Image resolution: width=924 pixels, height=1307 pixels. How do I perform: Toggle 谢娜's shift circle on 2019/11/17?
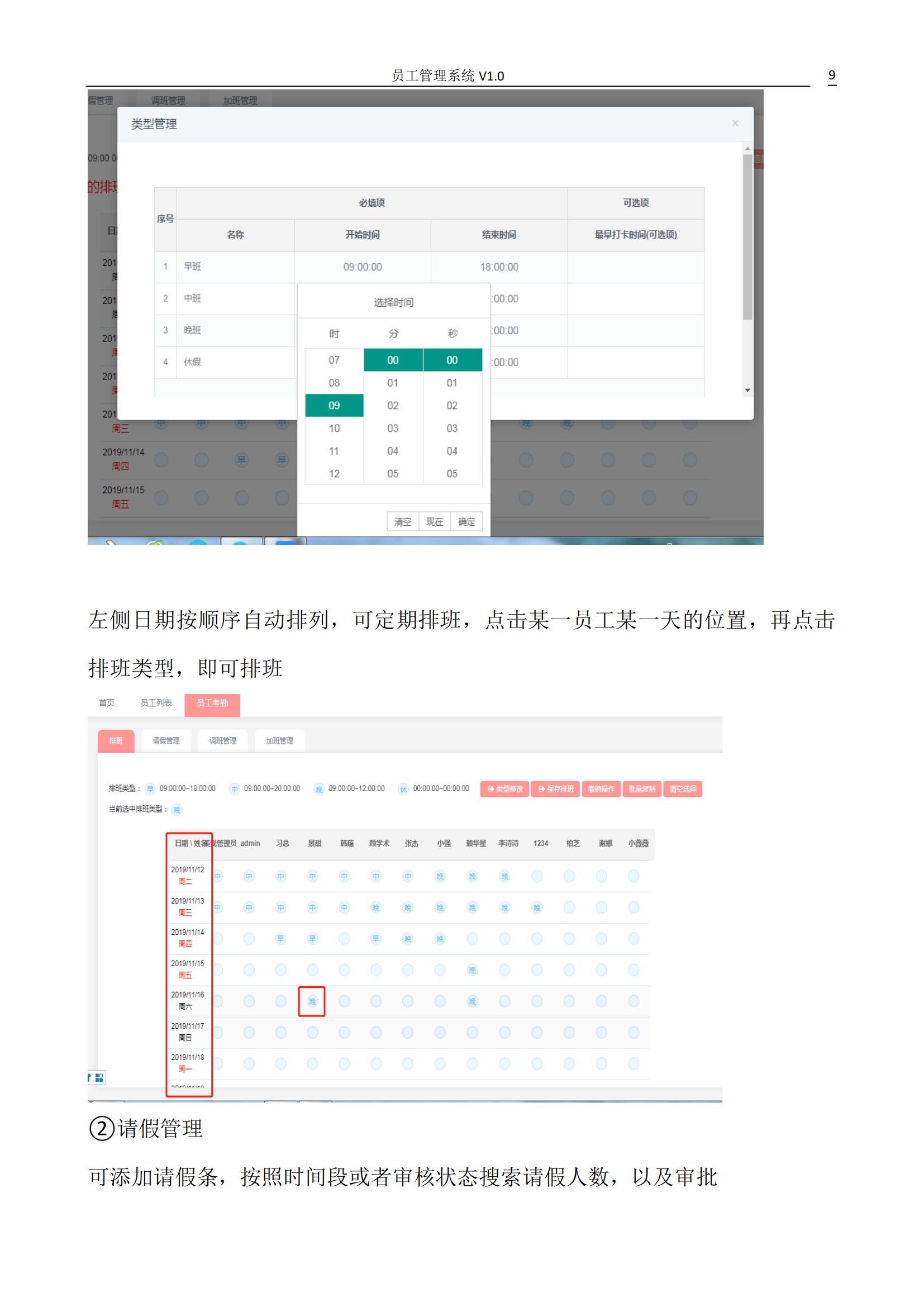pyautogui.click(x=602, y=1033)
